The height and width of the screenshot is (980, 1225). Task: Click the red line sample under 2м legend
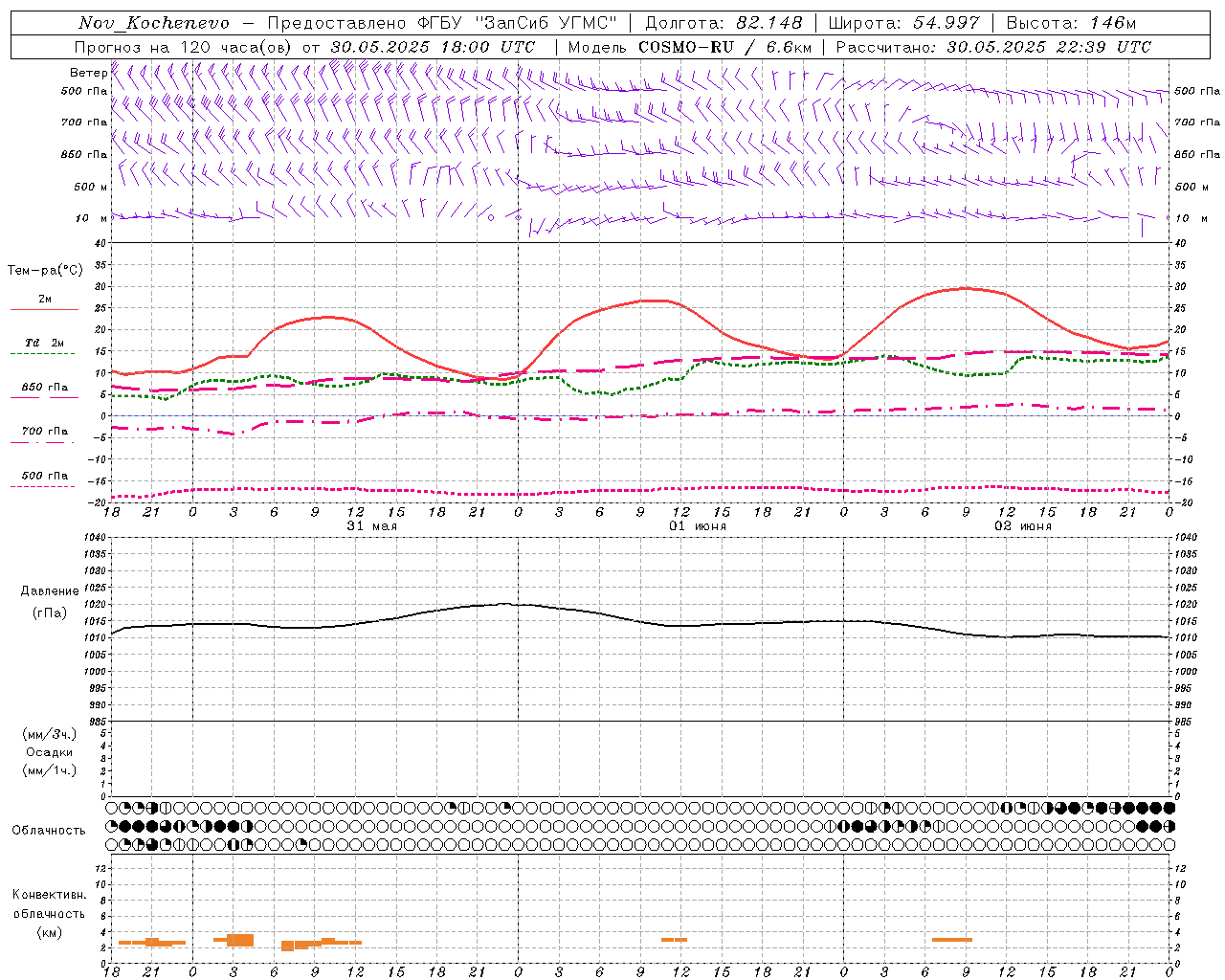click(x=44, y=310)
